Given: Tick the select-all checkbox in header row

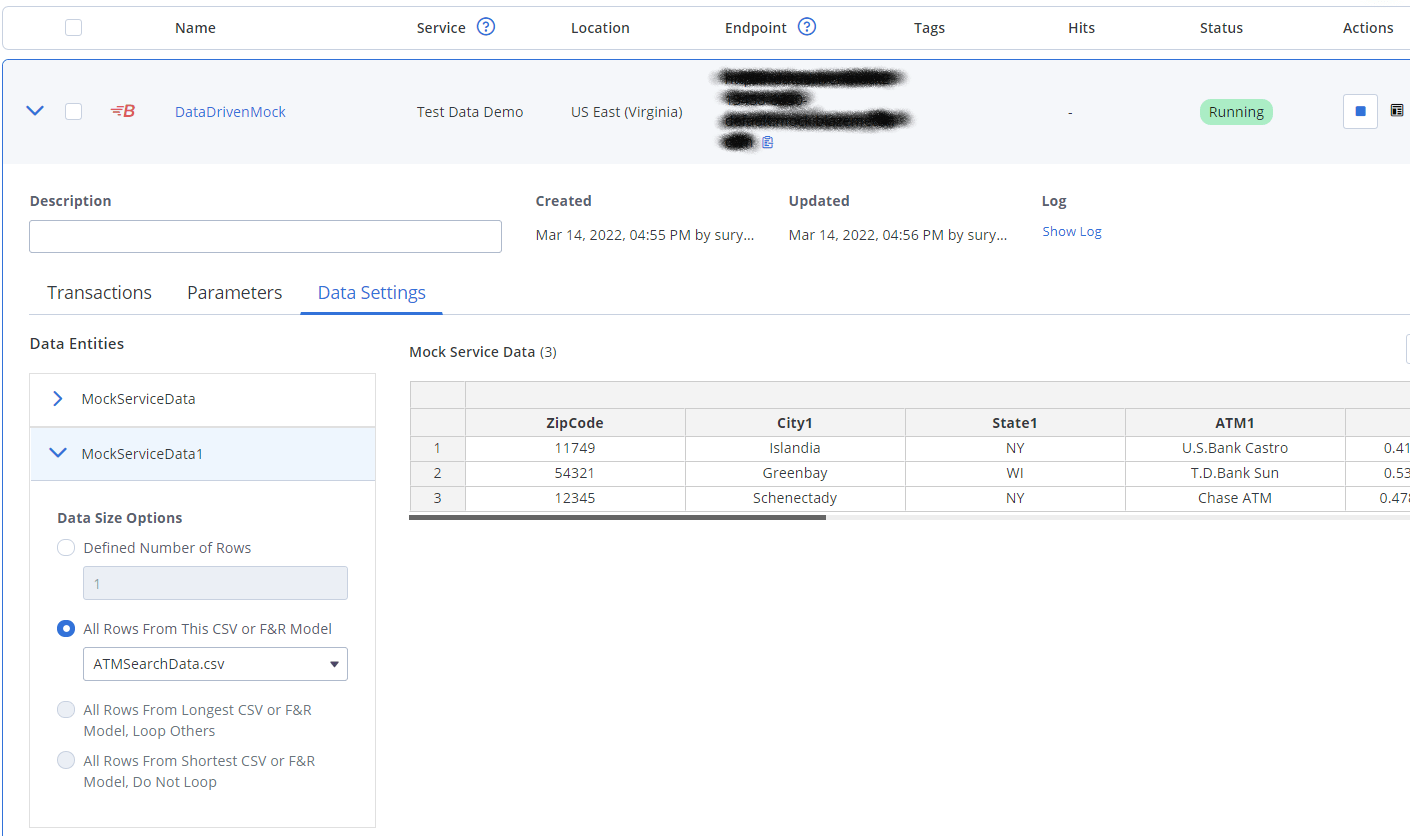Looking at the screenshot, I should point(73,28).
